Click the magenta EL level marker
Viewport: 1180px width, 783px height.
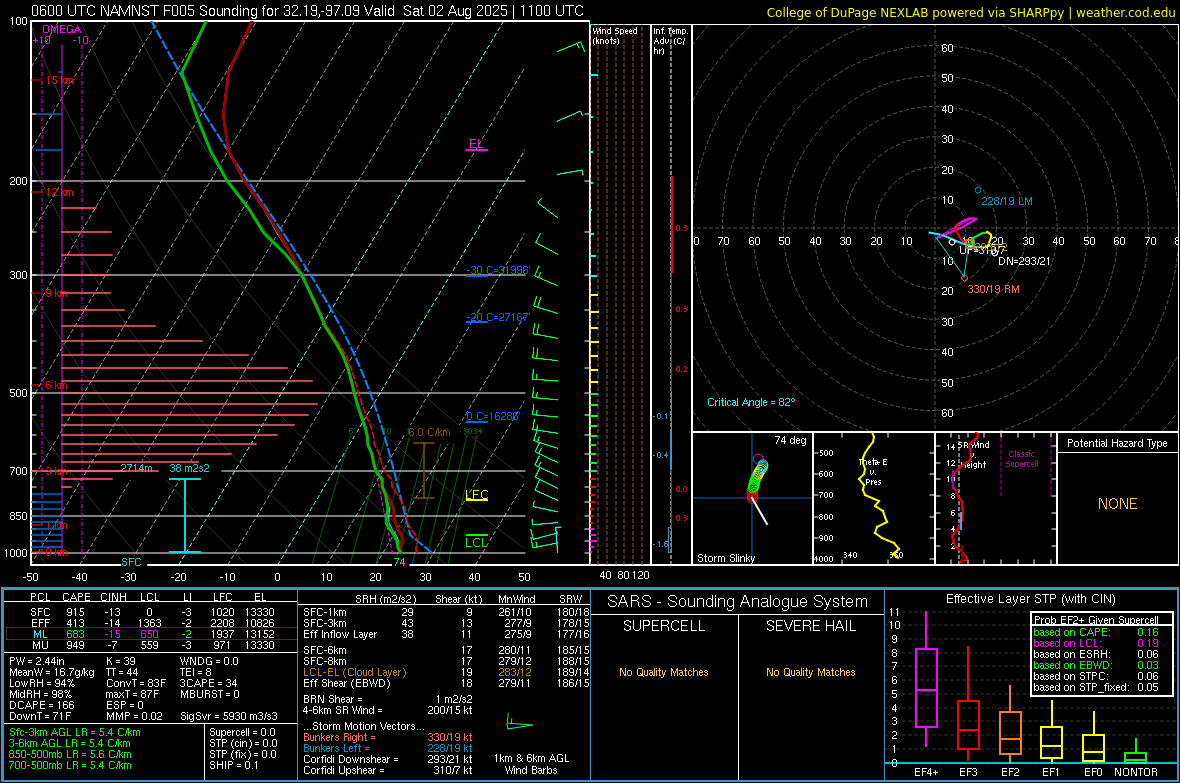coord(476,144)
